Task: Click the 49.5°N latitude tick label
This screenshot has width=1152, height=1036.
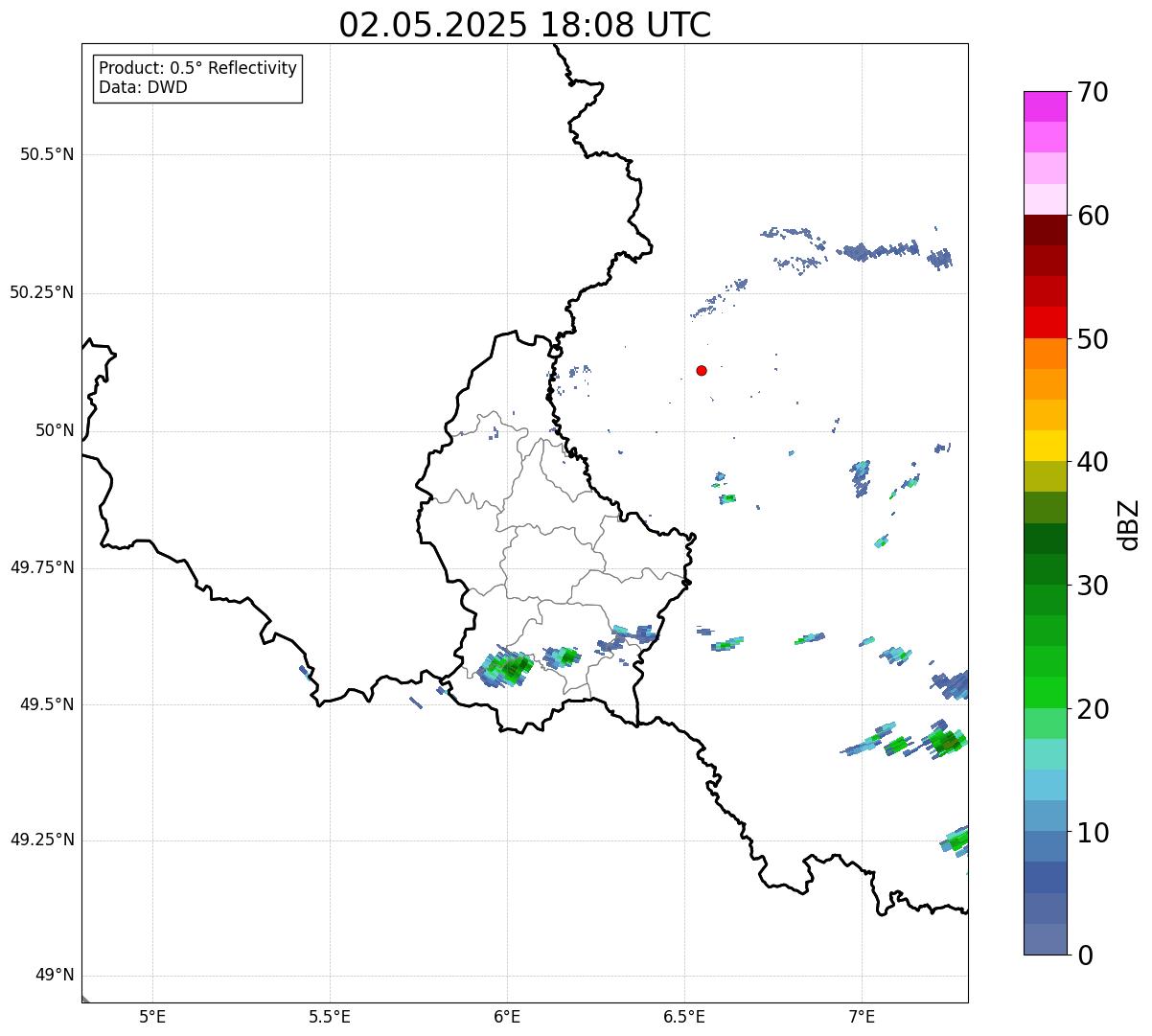Action: [47, 704]
